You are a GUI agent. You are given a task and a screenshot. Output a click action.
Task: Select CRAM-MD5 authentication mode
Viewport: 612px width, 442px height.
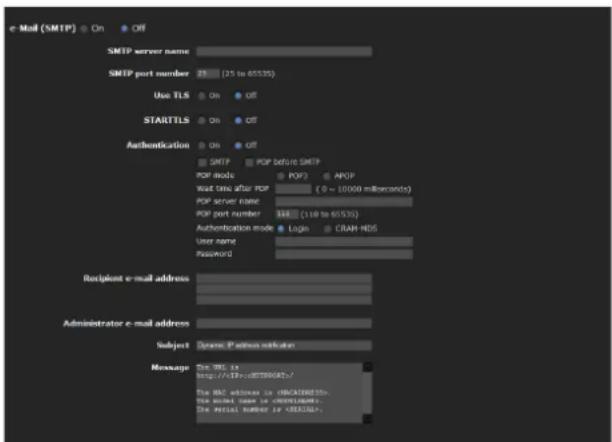pos(327,229)
